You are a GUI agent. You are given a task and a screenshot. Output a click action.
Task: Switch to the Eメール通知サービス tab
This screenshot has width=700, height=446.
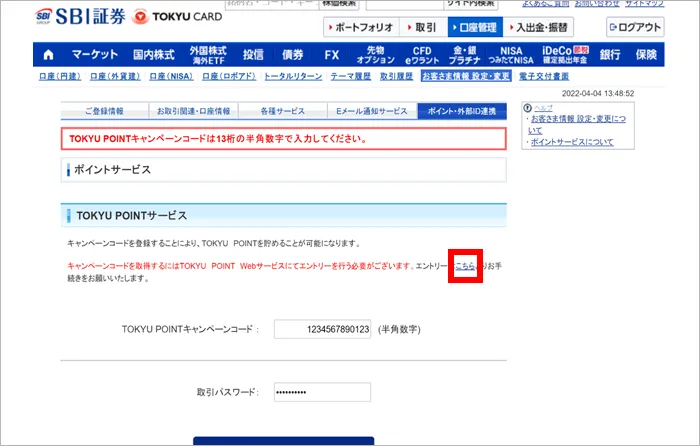(x=371, y=110)
